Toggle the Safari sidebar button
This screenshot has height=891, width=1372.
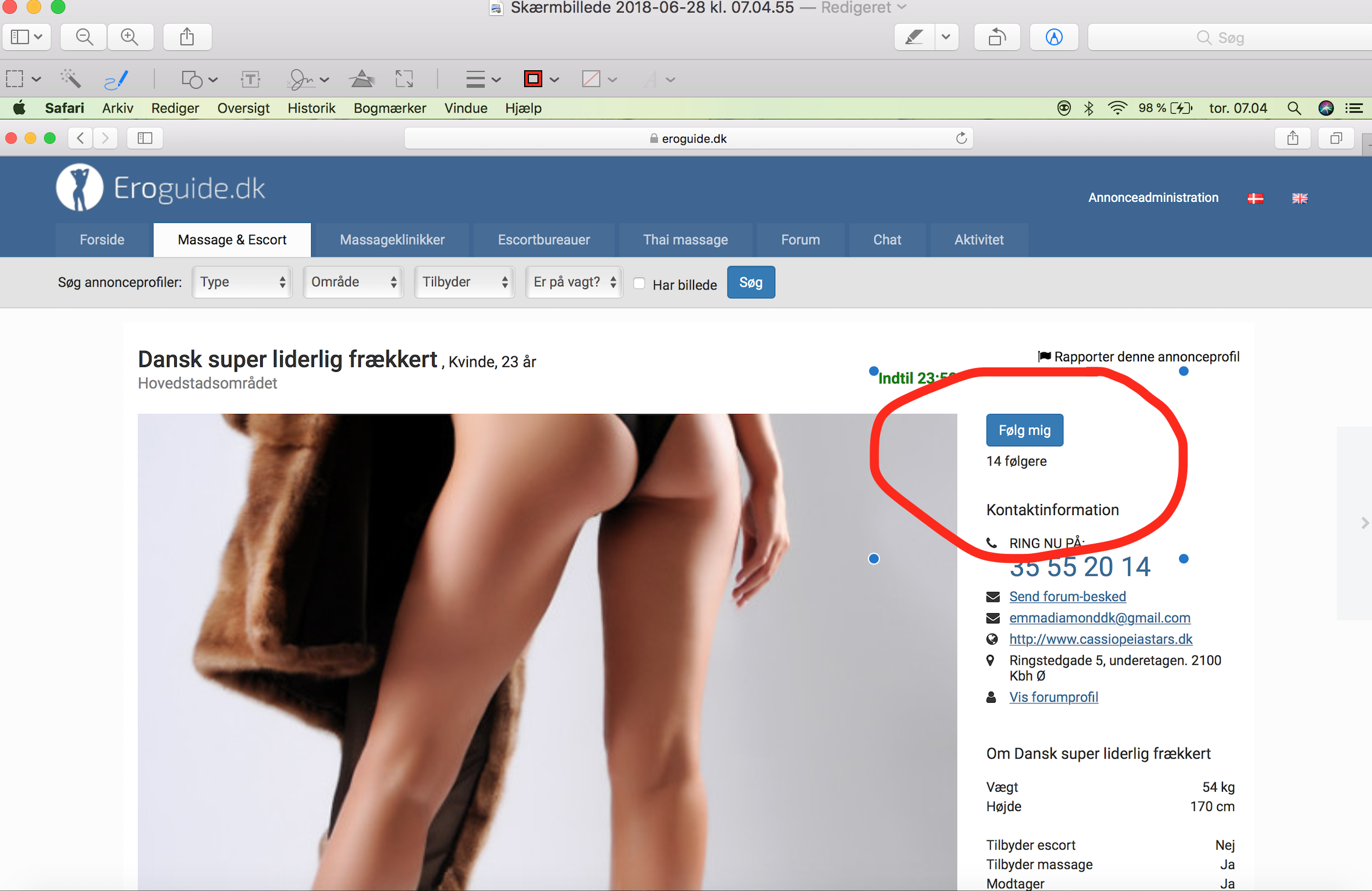(x=145, y=138)
